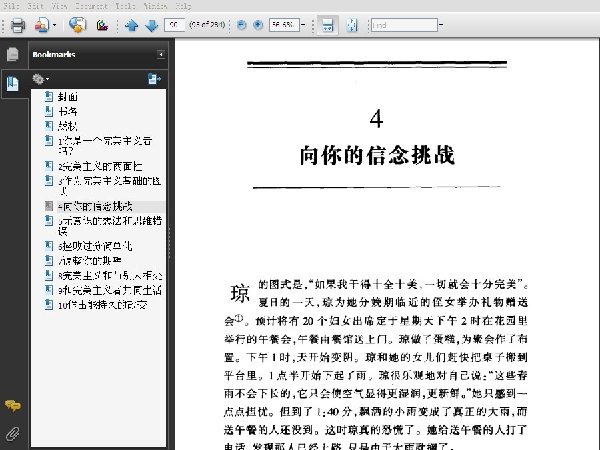
Task: Click the Print icon in the toolbar
Action: point(18,25)
